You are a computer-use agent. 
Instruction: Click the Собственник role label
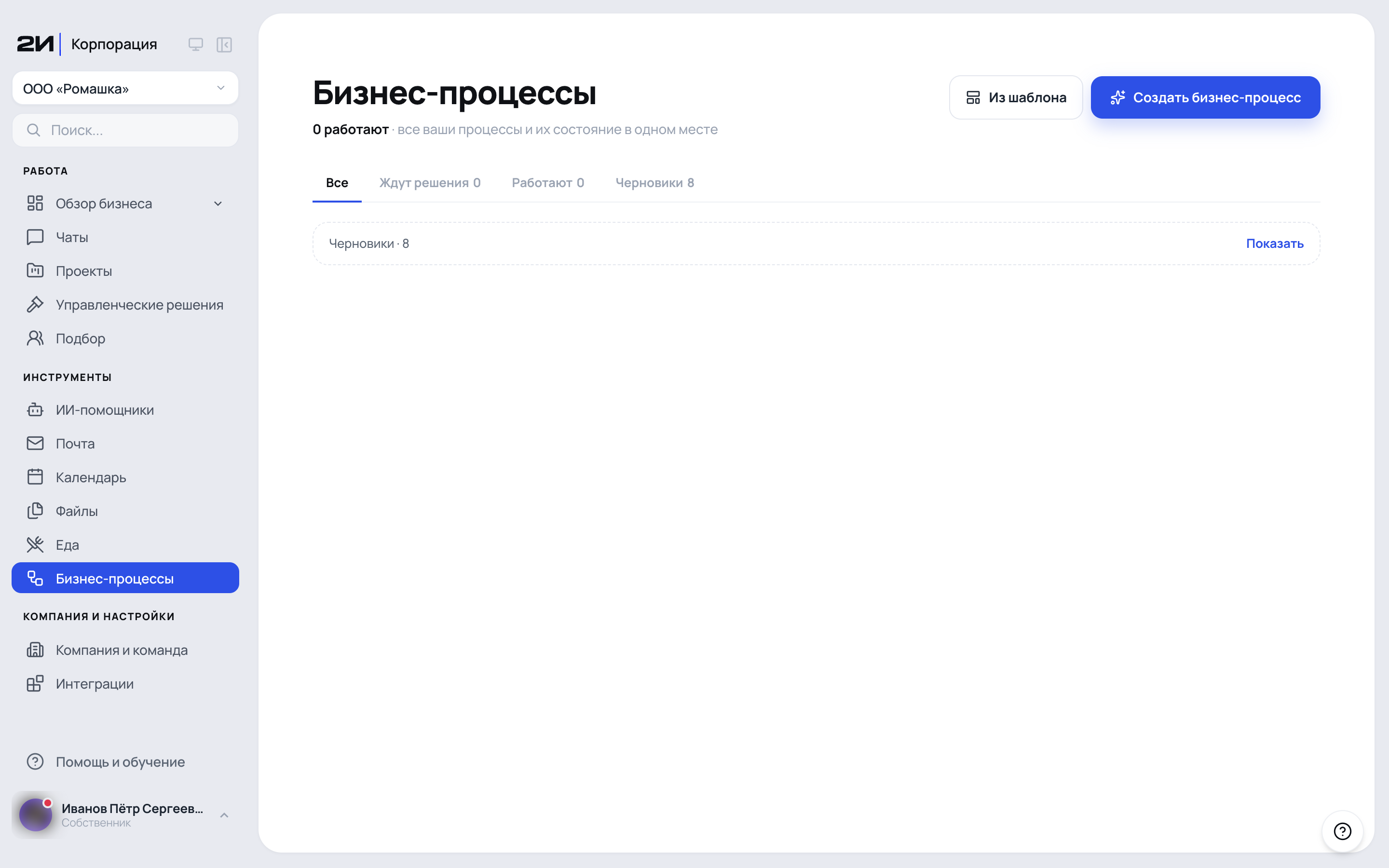click(96, 823)
